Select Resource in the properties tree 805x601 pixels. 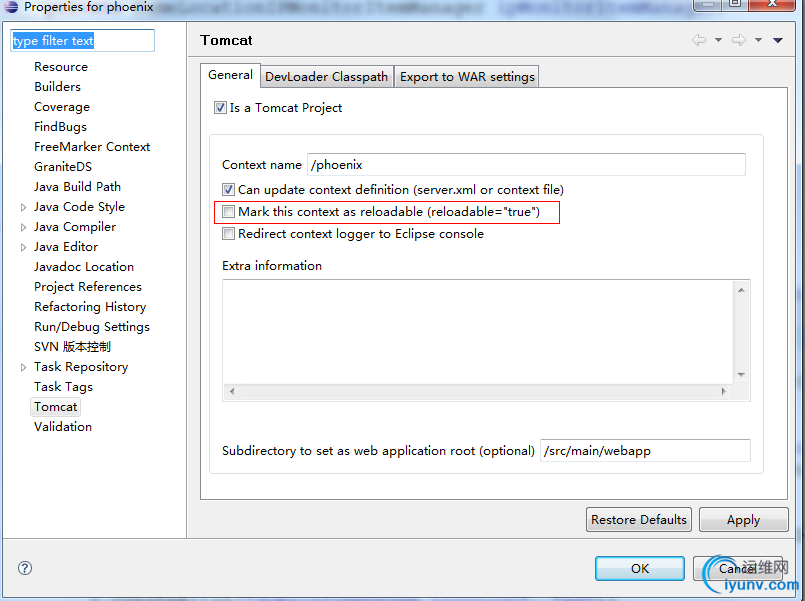(61, 67)
